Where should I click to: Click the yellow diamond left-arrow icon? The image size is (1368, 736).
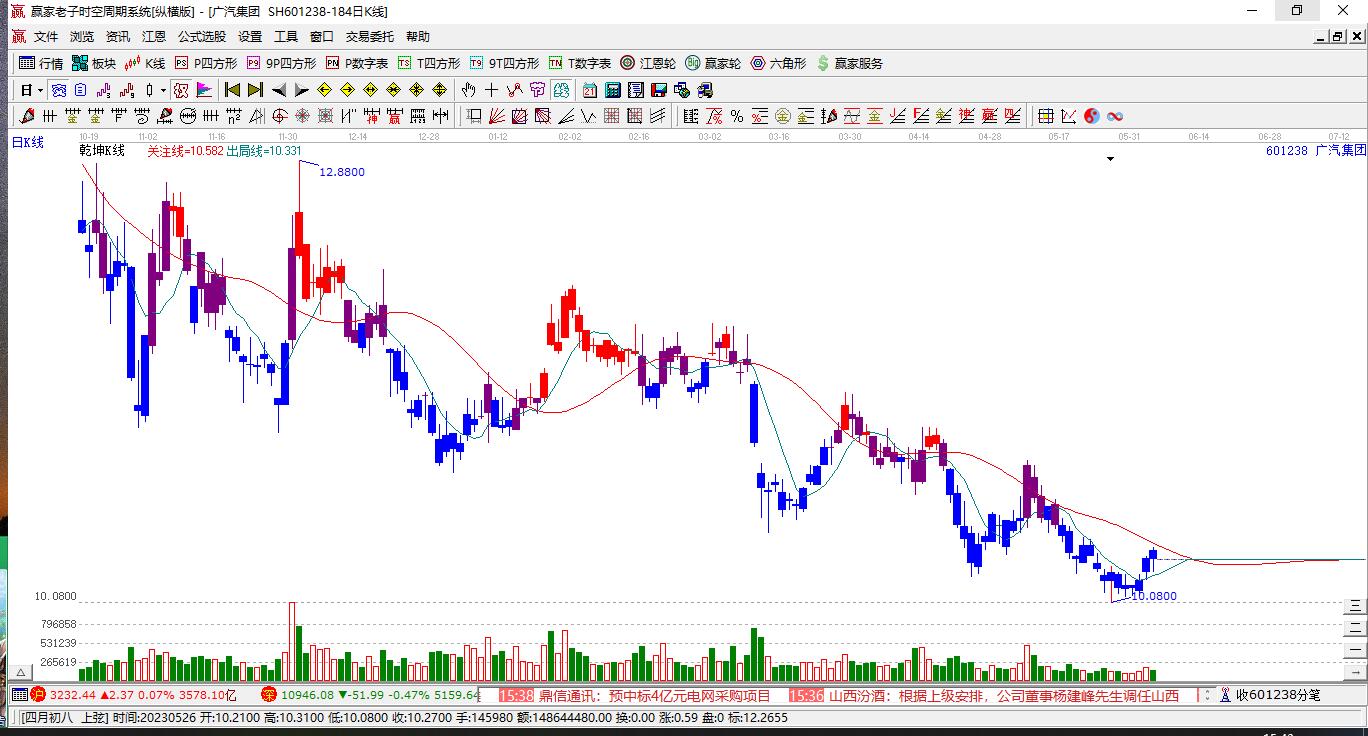(325, 90)
